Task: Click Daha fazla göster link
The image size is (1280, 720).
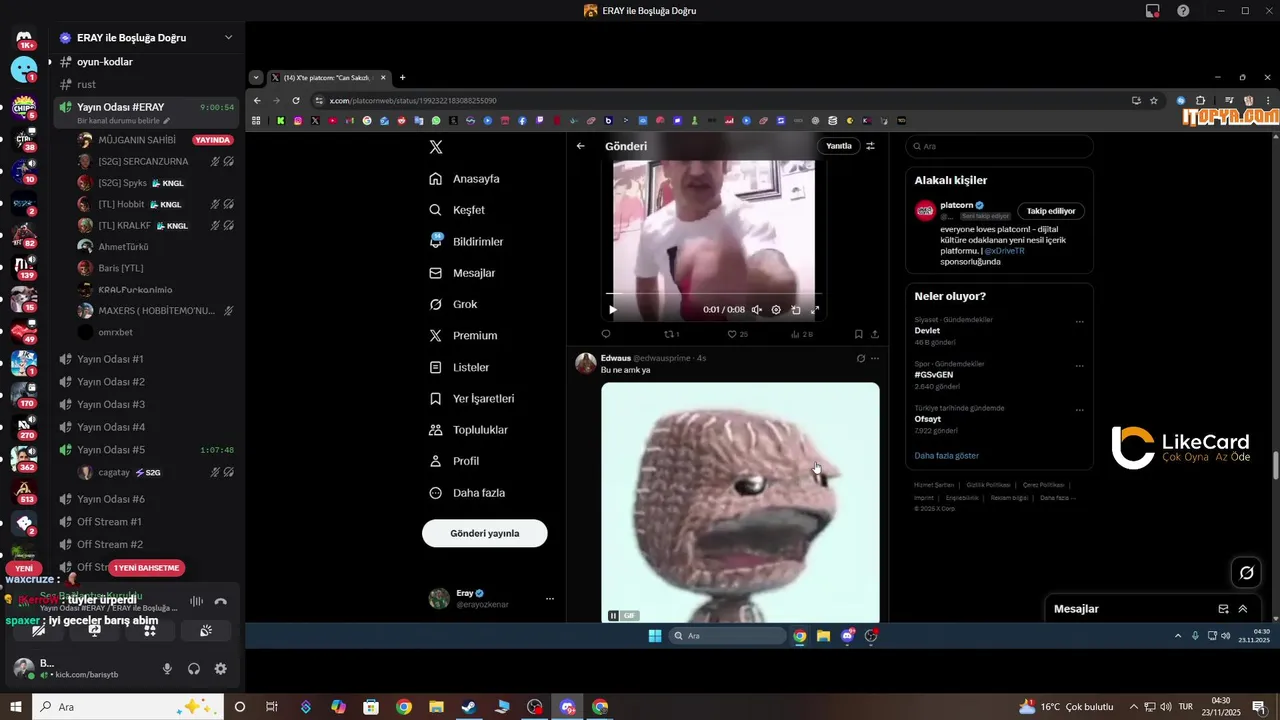Action: (x=946, y=456)
